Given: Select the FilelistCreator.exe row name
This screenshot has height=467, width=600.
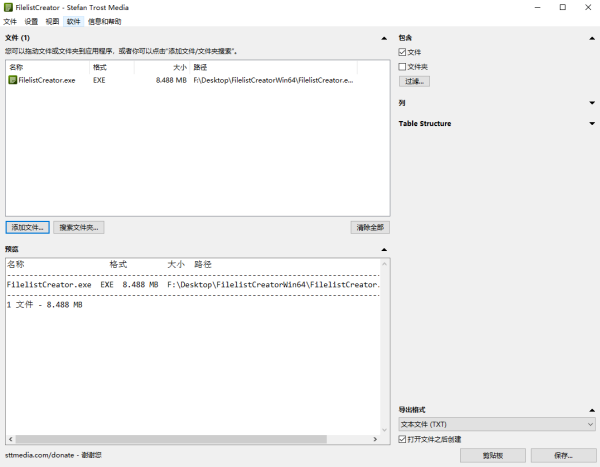Looking at the screenshot, I should pos(47,80).
